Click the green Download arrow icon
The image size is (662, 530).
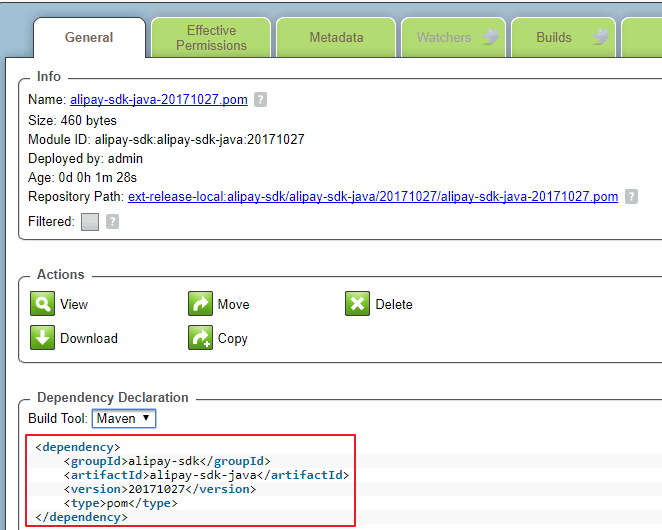pos(42,337)
